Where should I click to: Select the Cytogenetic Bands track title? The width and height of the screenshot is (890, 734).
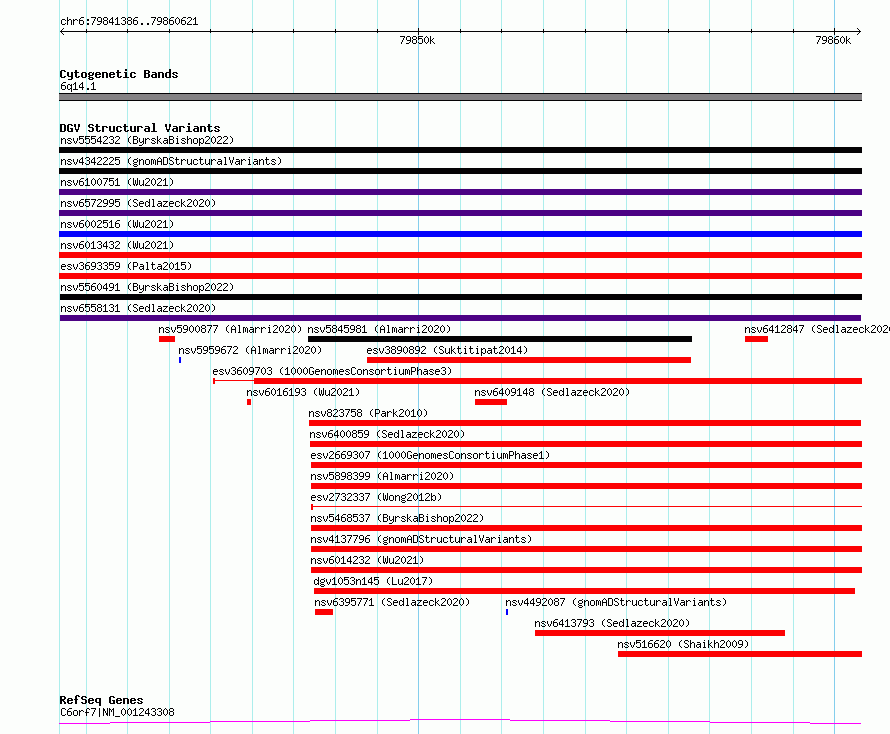pos(119,74)
